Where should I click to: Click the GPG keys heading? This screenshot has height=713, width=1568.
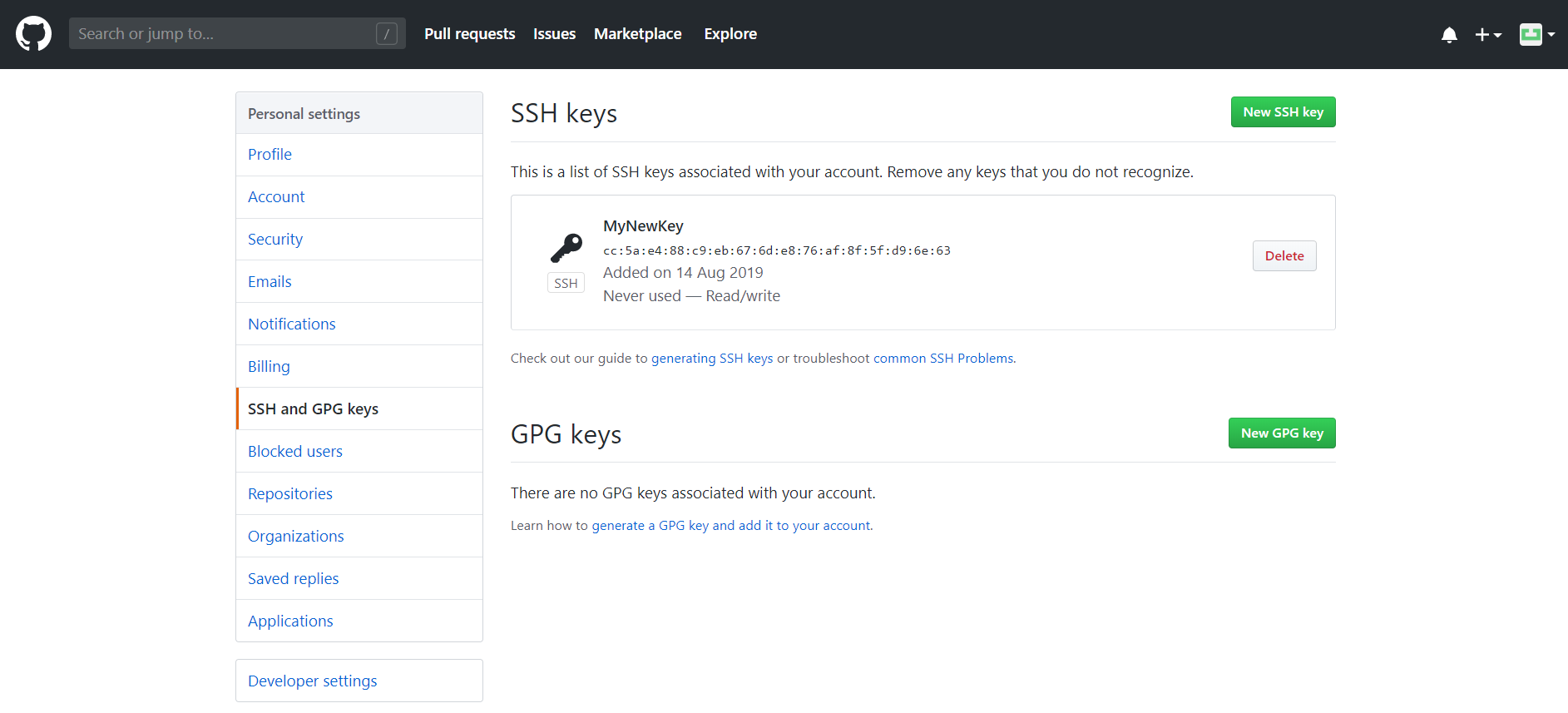click(566, 434)
